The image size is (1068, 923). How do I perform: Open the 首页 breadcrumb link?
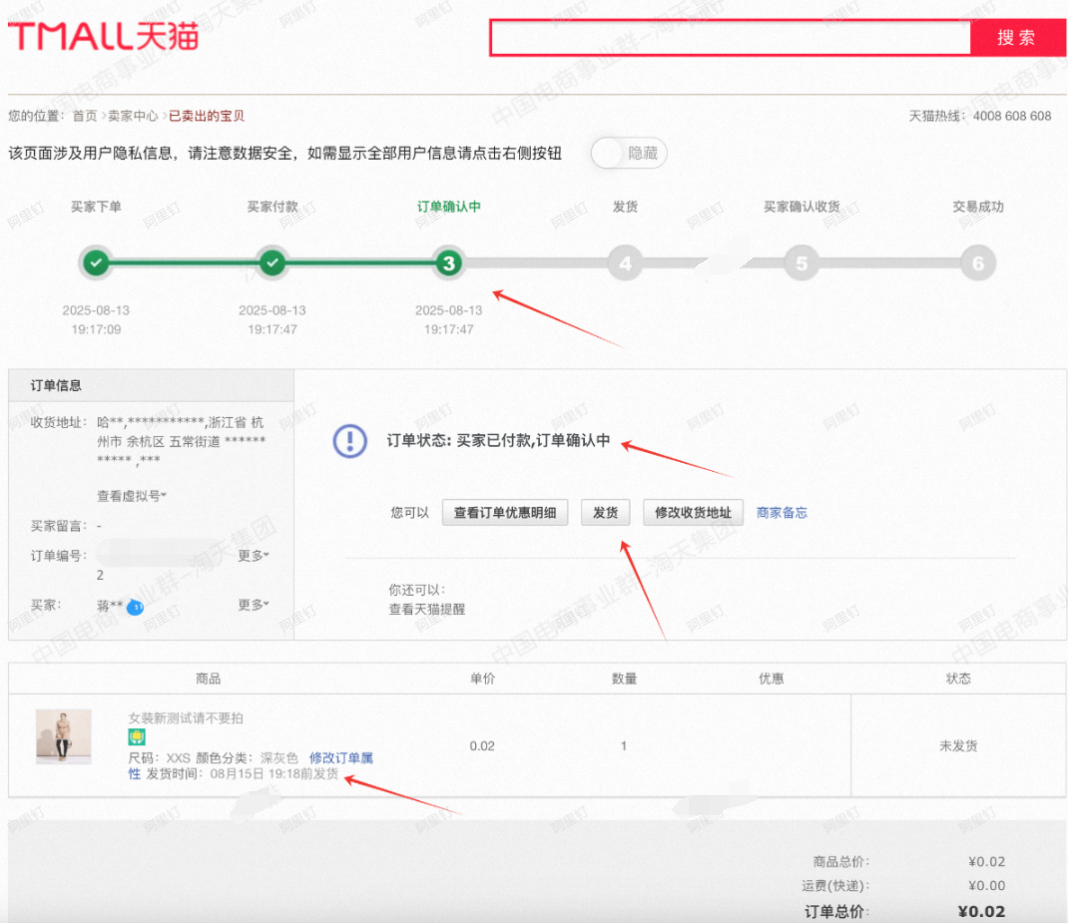(85, 116)
